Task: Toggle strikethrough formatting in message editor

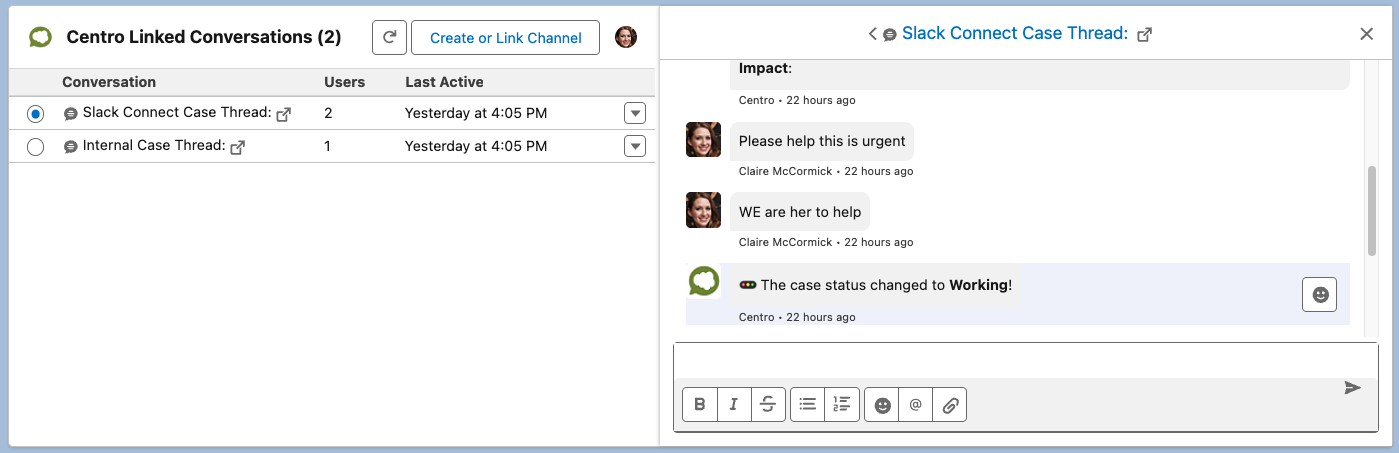Action: [768, 405]
